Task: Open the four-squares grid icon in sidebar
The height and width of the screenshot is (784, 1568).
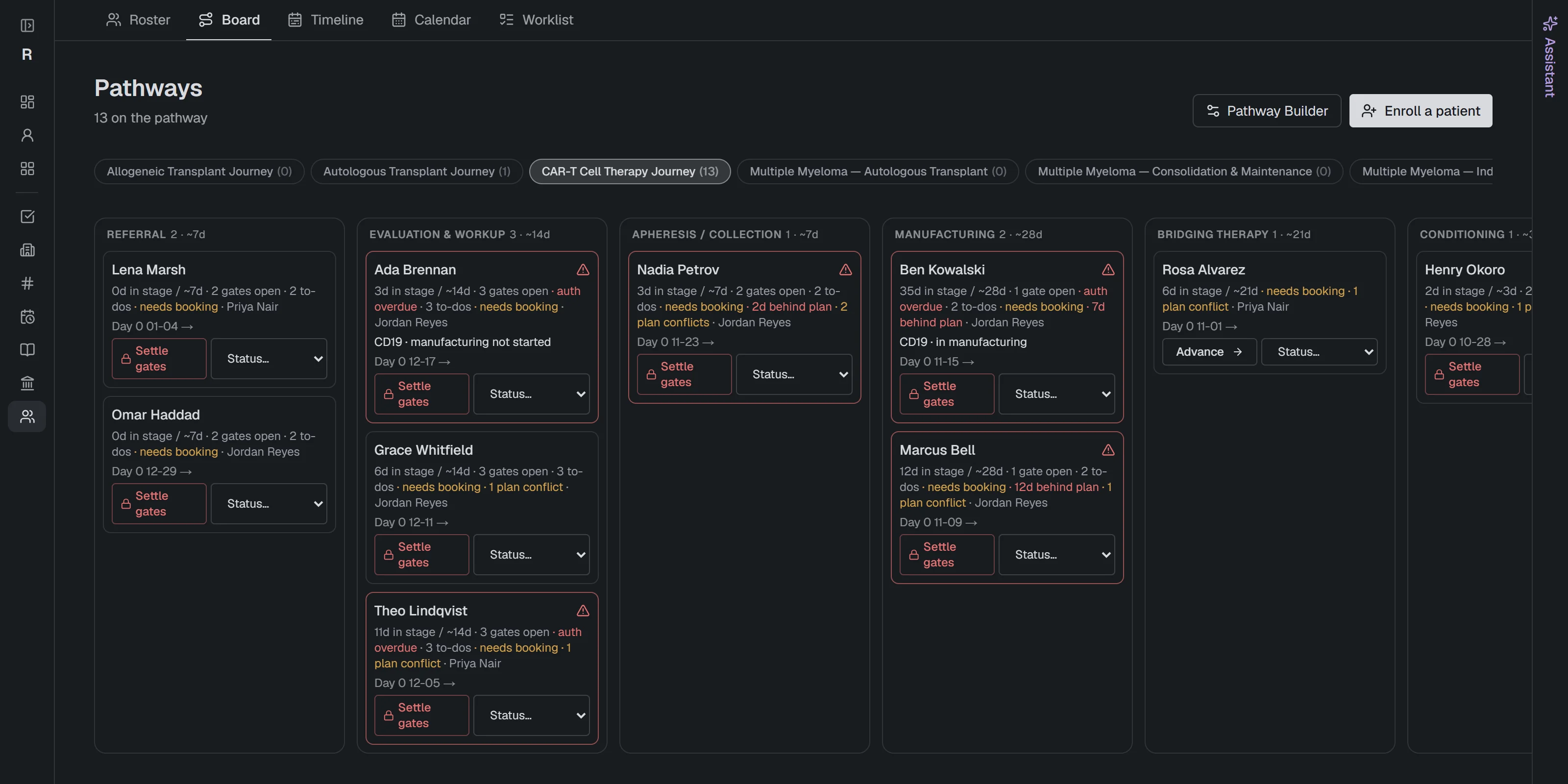Action: point(27,169)
